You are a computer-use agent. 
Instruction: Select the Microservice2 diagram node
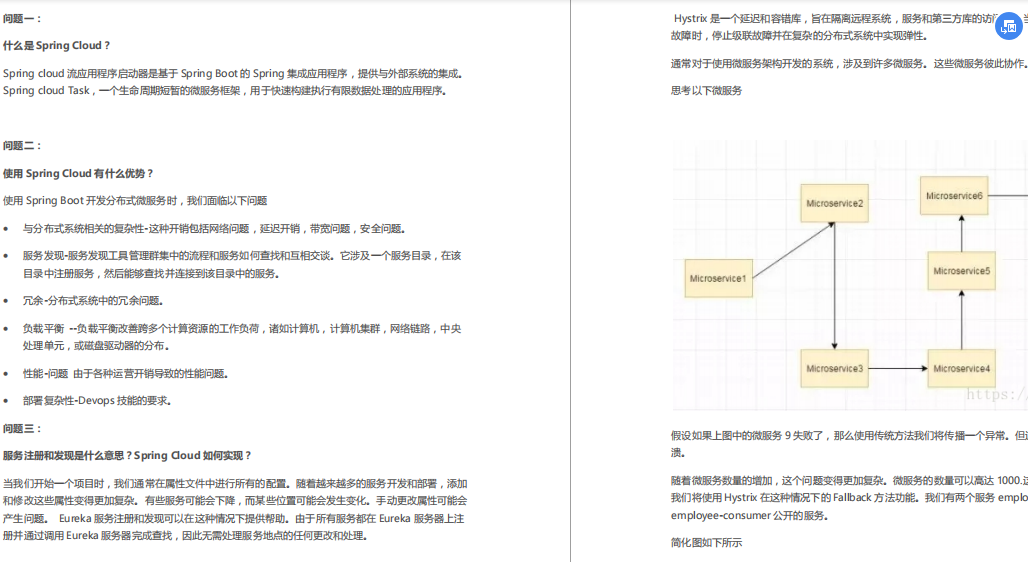click(x=835, y=203)
